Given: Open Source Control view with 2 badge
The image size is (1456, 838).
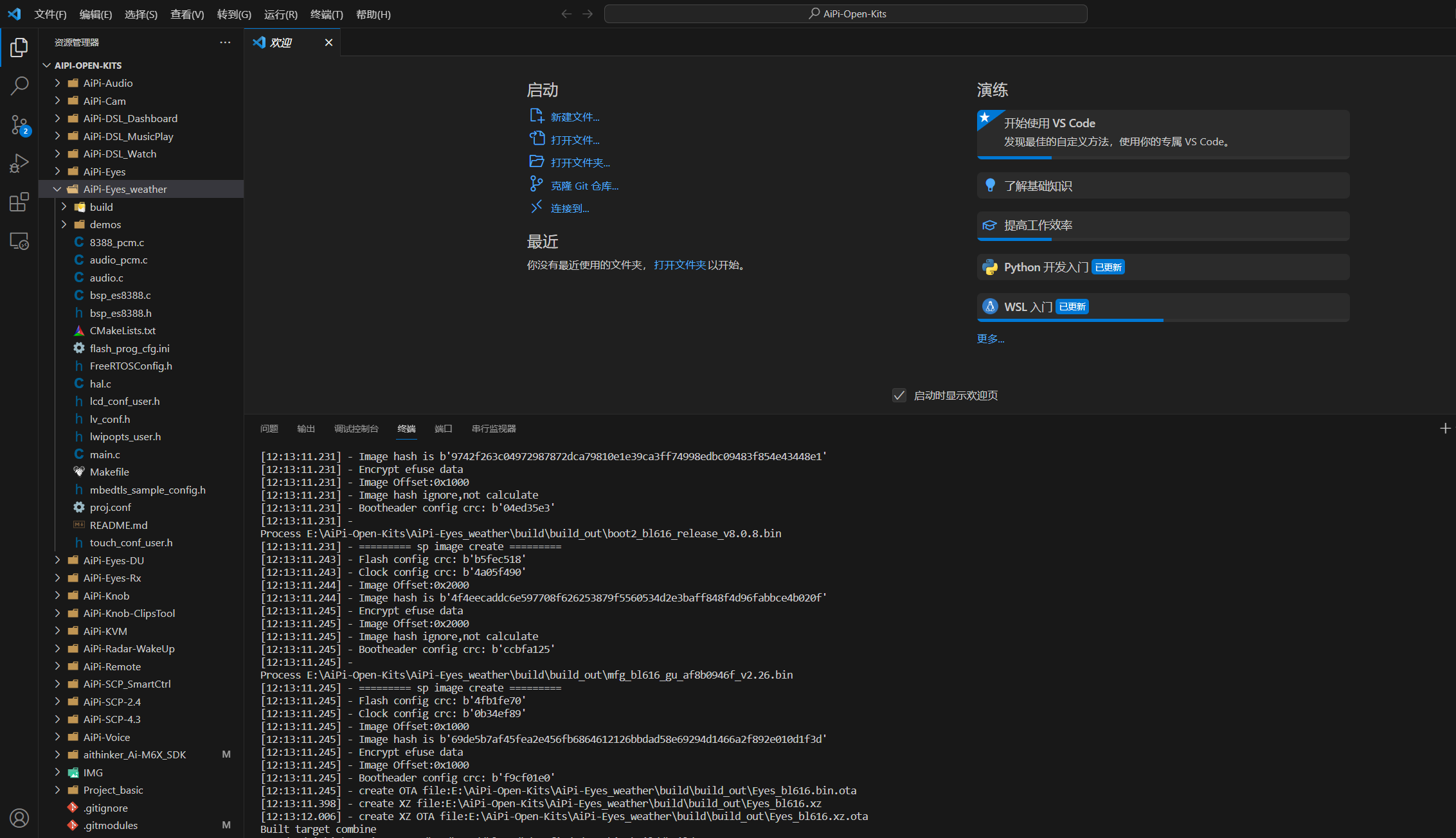Looking at the screenshot, I should (19, 125).
